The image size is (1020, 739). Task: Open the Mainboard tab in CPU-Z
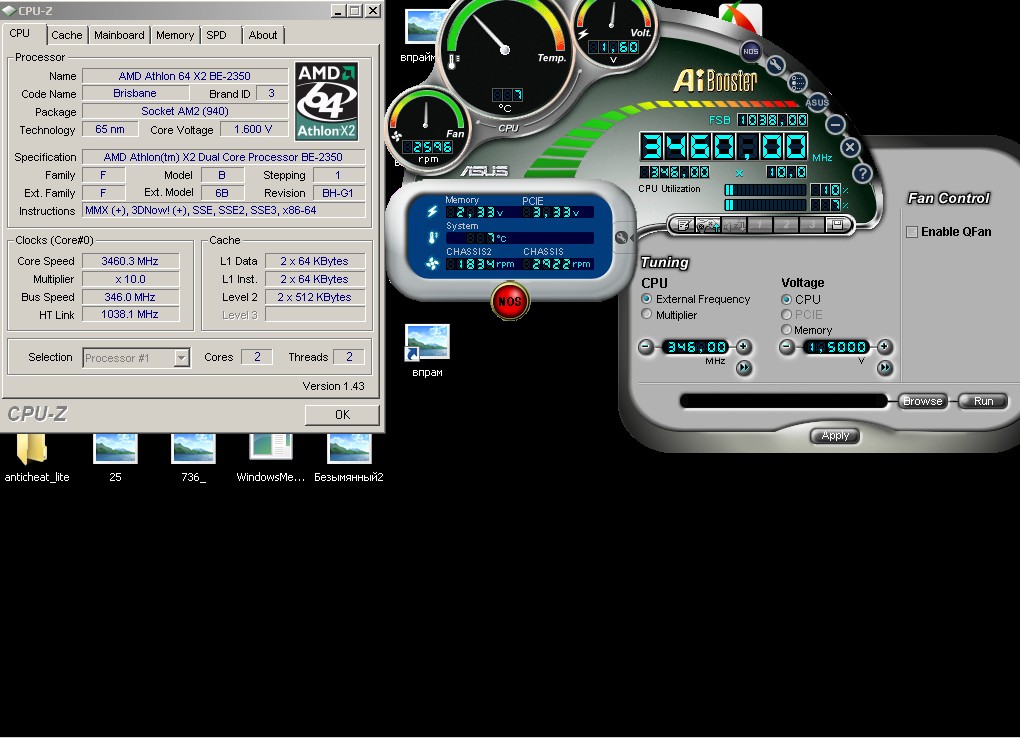[x=119, y=35]
